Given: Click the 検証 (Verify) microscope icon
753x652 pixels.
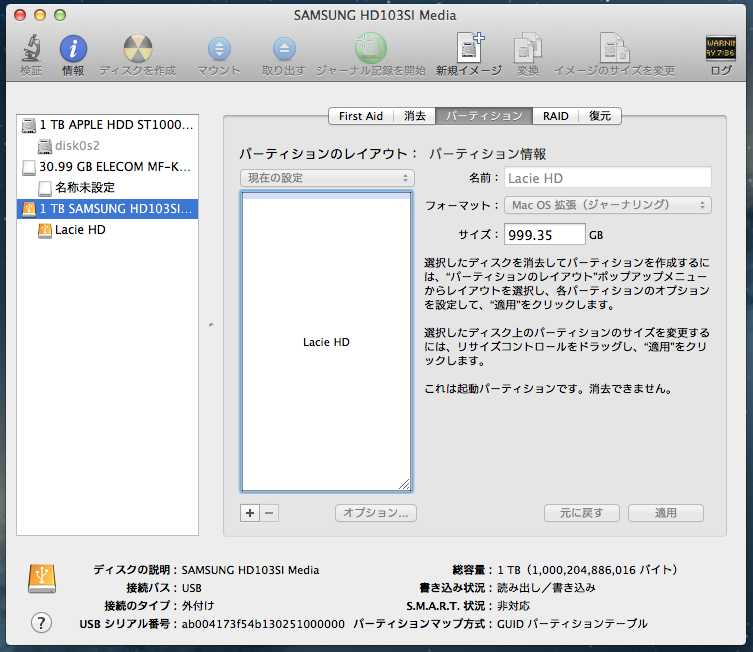Looking at the screenshot, I should (x=31, y=50).
